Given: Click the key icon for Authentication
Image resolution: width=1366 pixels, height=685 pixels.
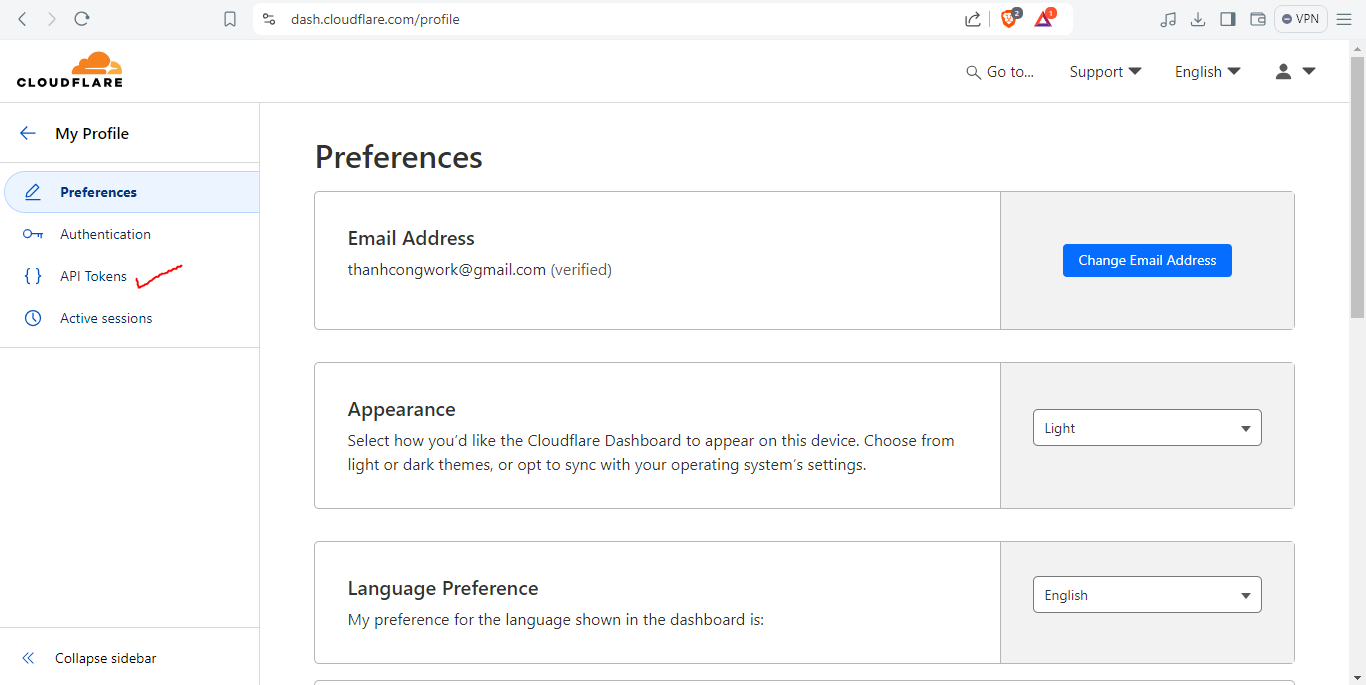Looking at the screenshot, I should [x=33, y=234].
